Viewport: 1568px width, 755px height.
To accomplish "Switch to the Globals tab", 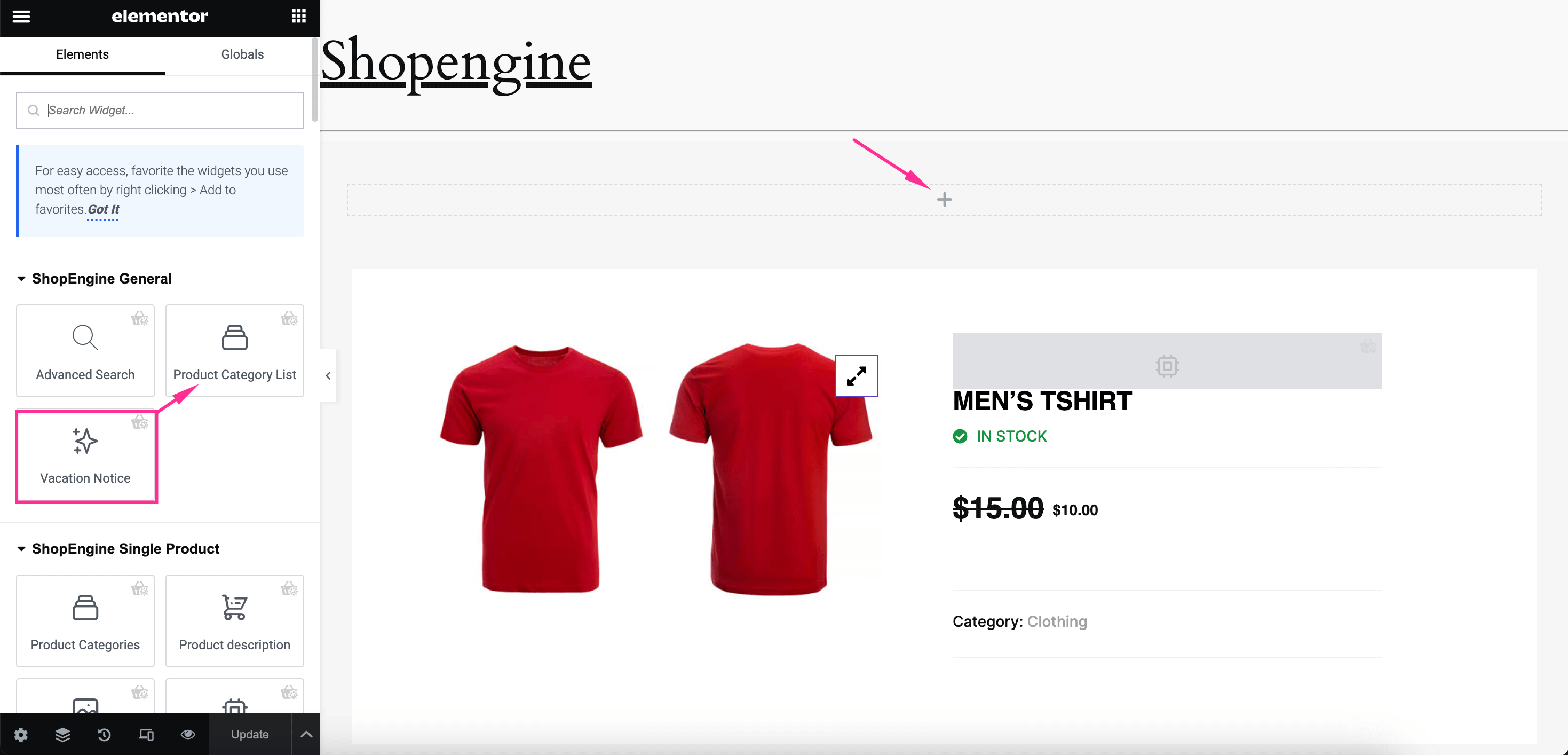I will (242, 54).
